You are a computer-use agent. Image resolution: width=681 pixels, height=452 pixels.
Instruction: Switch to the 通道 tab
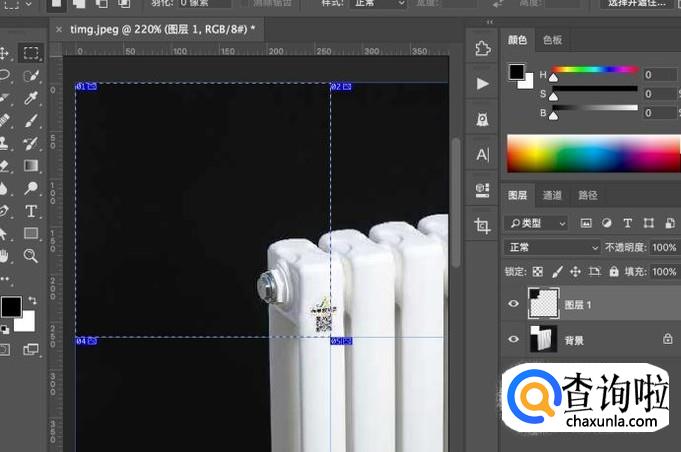[552, 195]
